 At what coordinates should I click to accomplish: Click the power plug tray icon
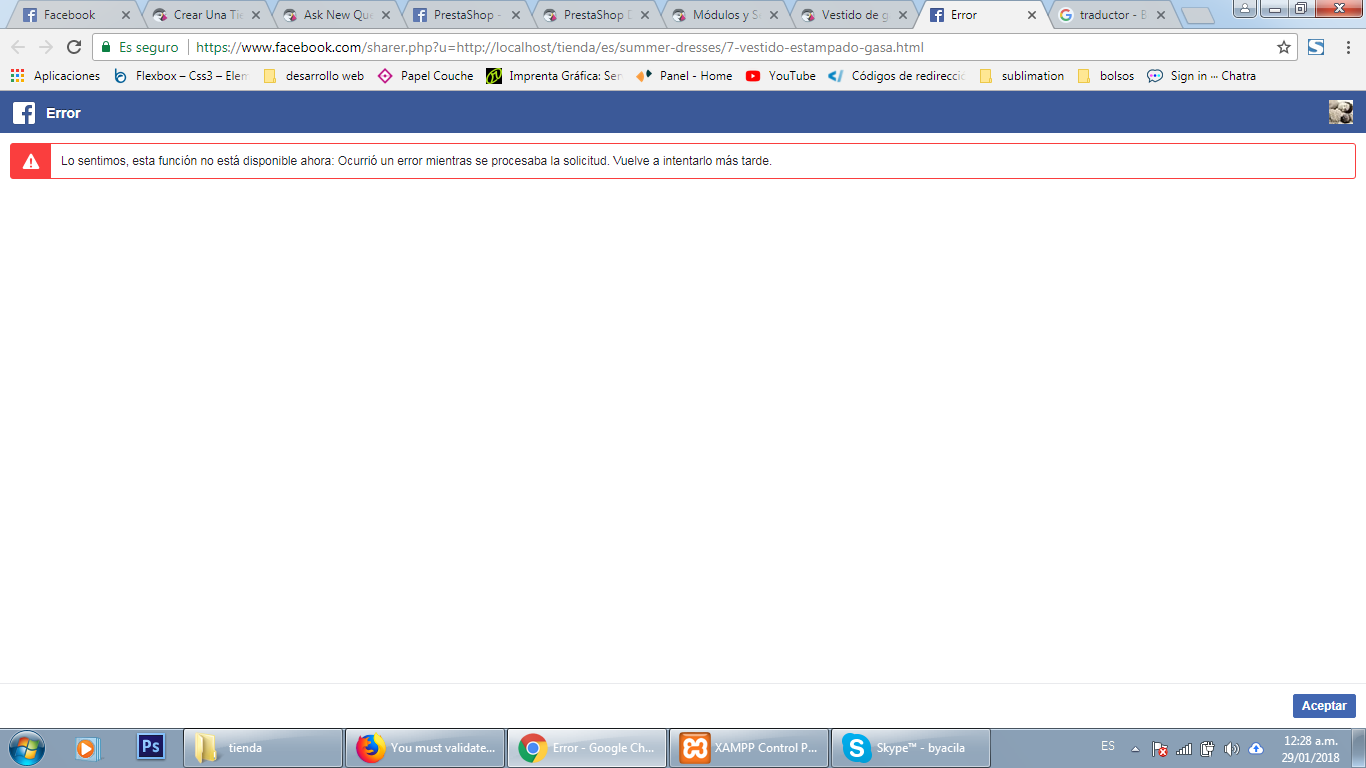pos(1208,749)
